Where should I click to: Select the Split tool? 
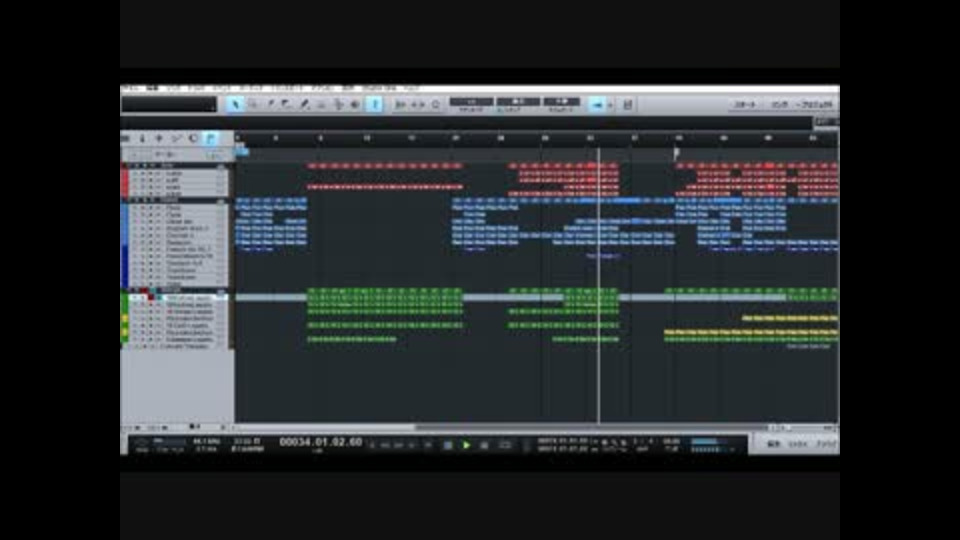point(270,105)
